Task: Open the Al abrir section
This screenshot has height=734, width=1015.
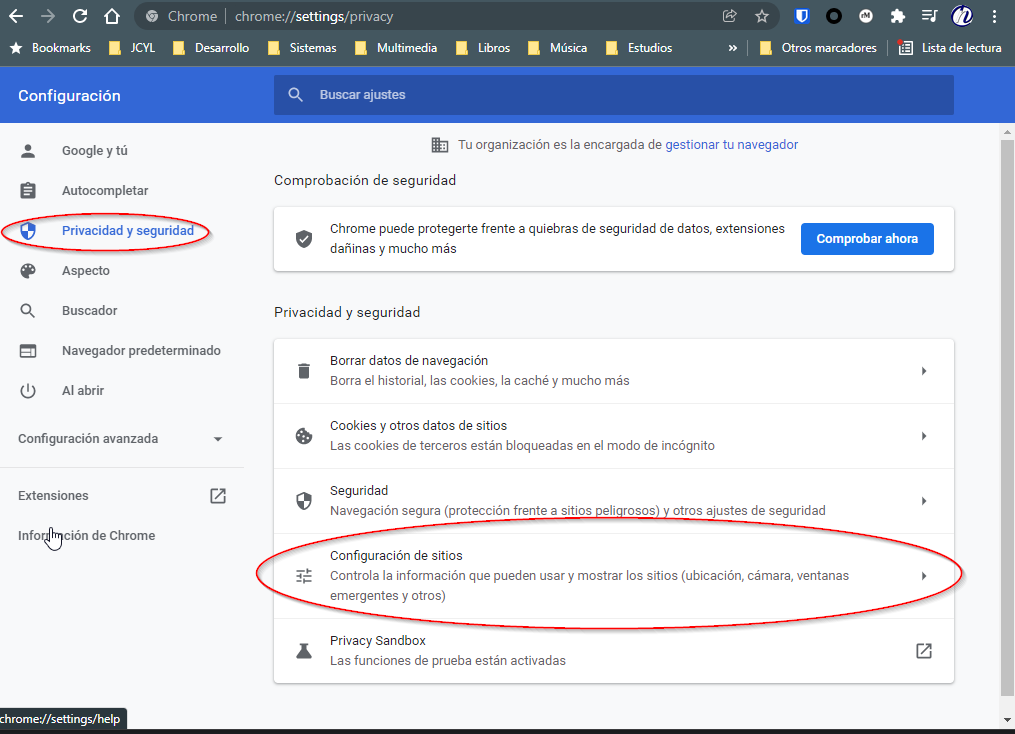Action: click(83, 391)
